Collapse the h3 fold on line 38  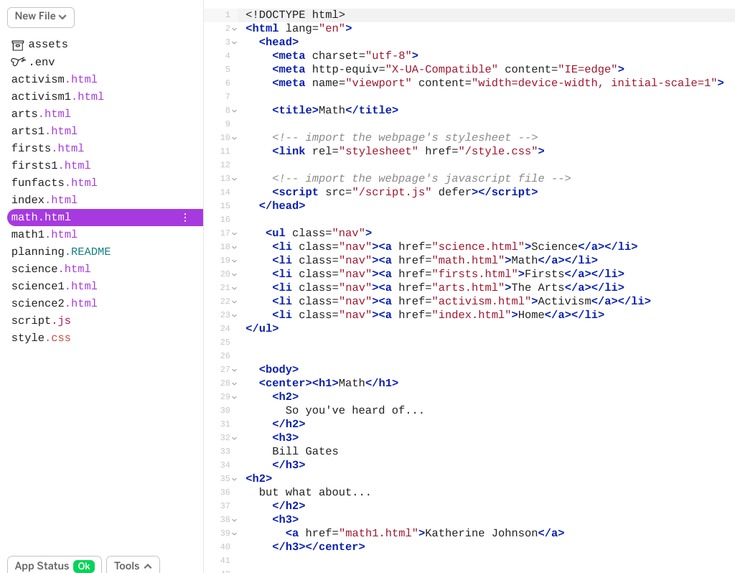coord(234,520)
